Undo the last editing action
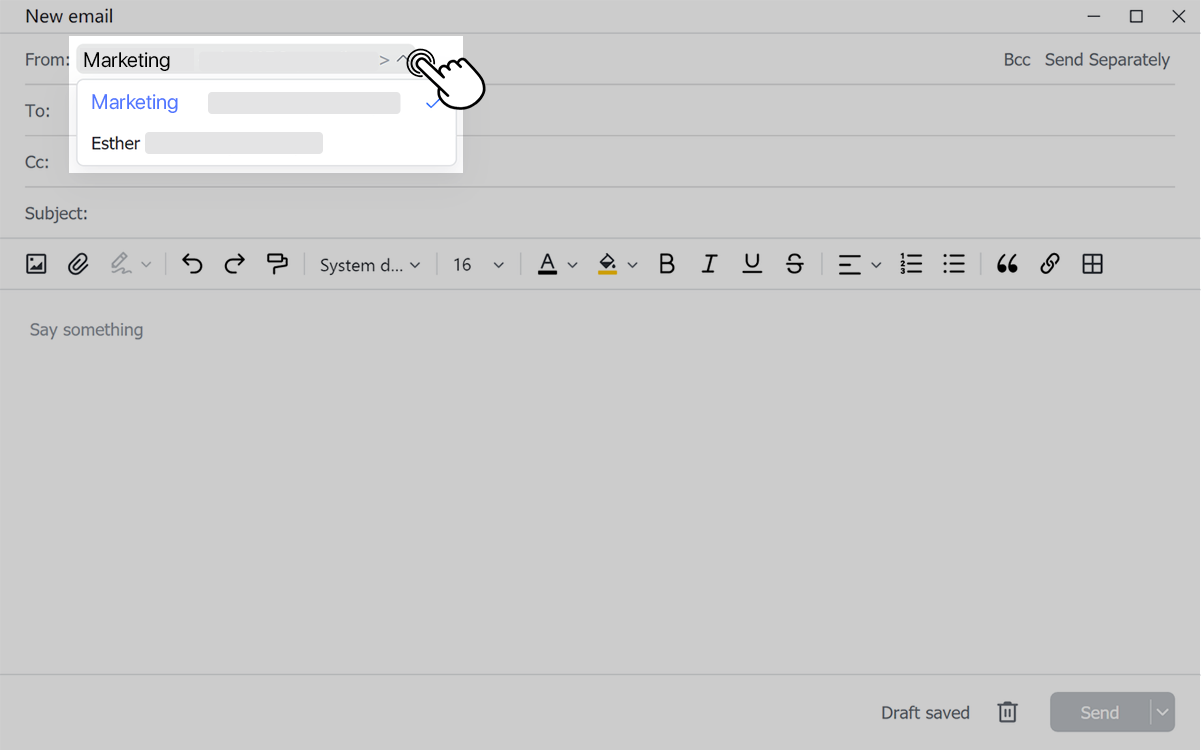Image resolution: width=1201 pixels, height=750 pixels. [191, 264]
